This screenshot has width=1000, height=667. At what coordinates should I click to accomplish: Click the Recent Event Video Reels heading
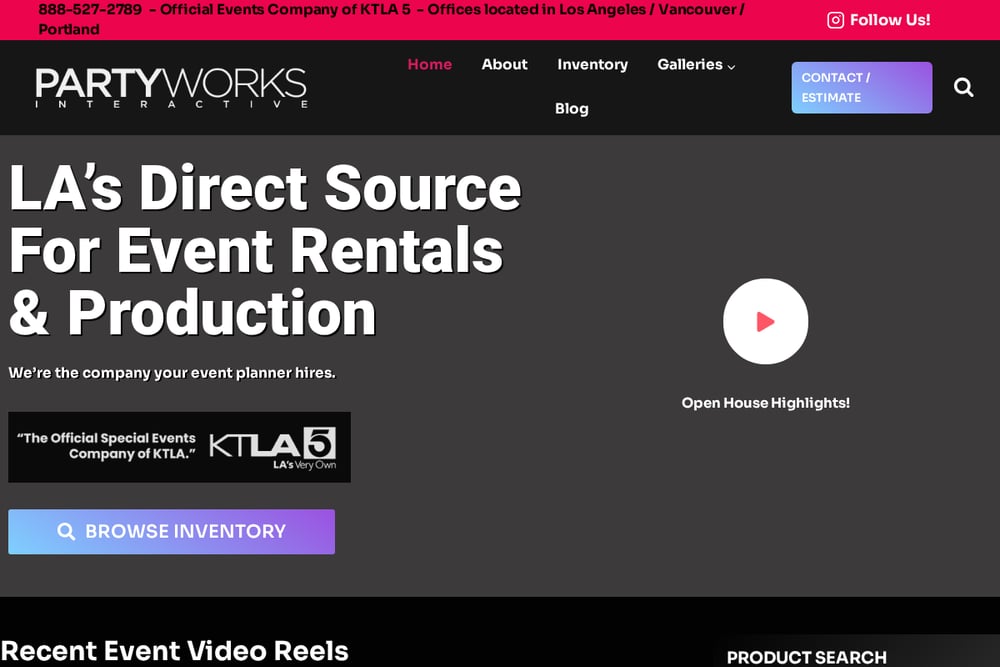(x=175, y=651)
